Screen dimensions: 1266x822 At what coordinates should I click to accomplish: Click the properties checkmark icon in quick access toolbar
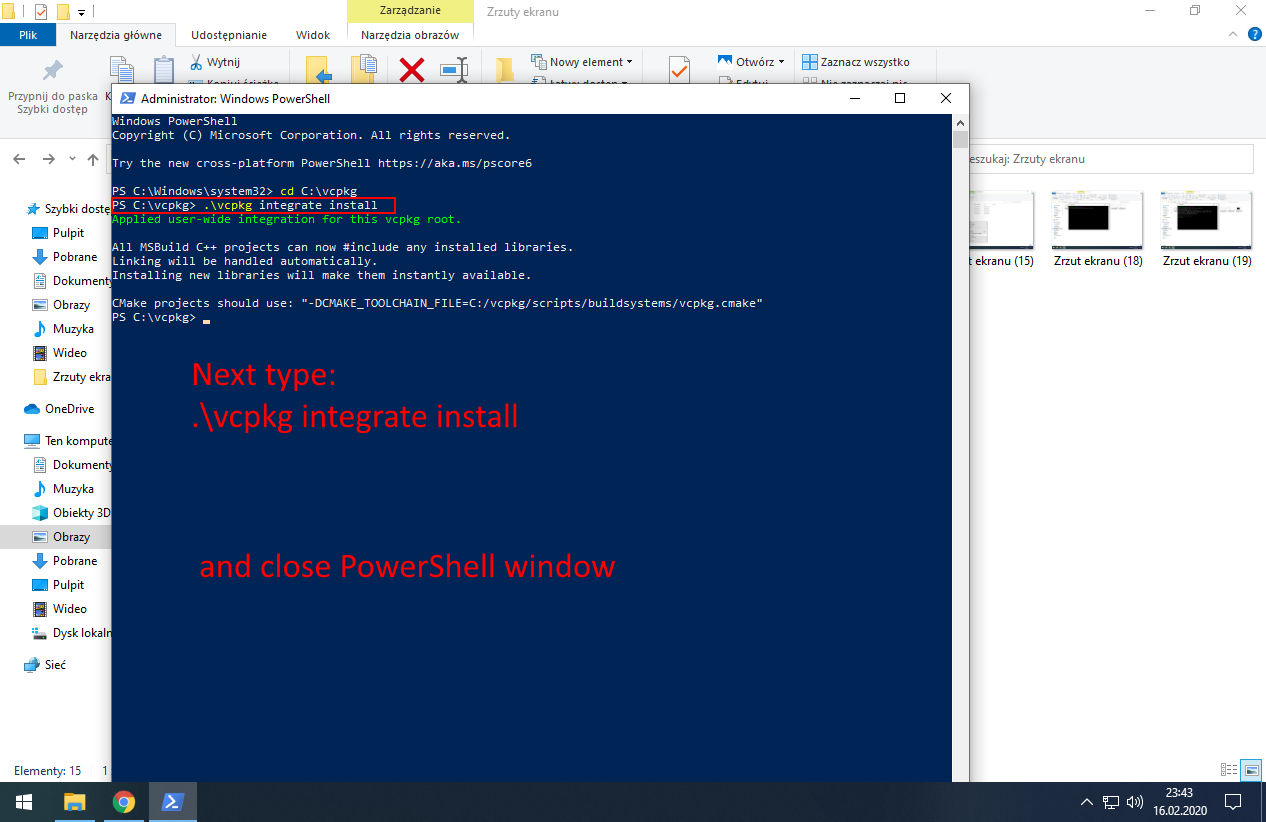41,11
